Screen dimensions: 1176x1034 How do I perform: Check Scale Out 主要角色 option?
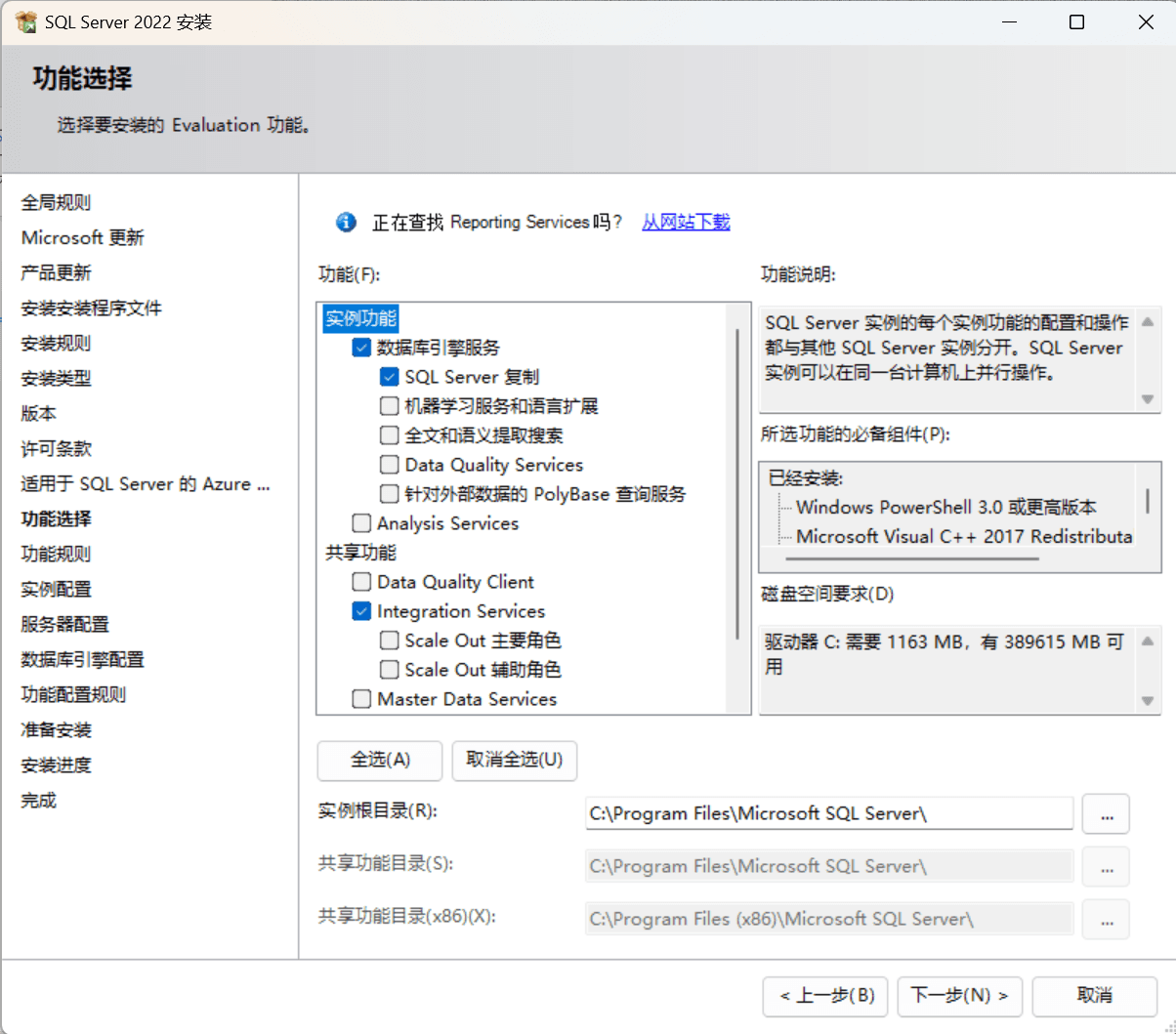[x=390, y=641]
